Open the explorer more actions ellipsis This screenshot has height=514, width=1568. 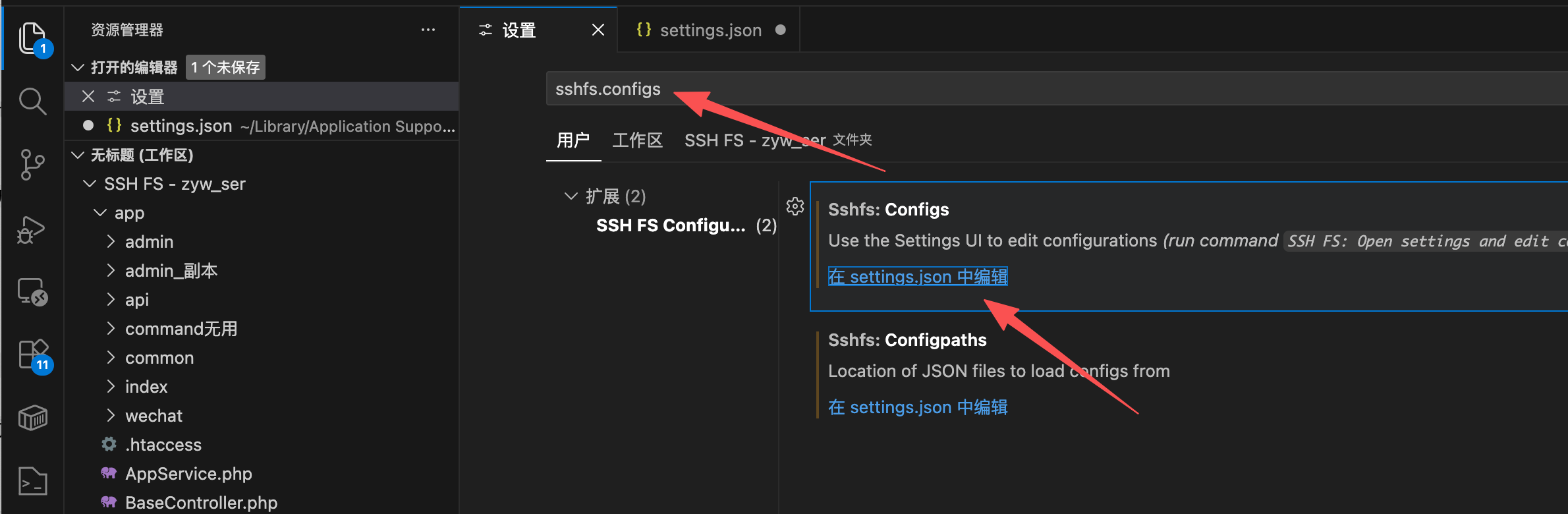[x=428, y=30]
